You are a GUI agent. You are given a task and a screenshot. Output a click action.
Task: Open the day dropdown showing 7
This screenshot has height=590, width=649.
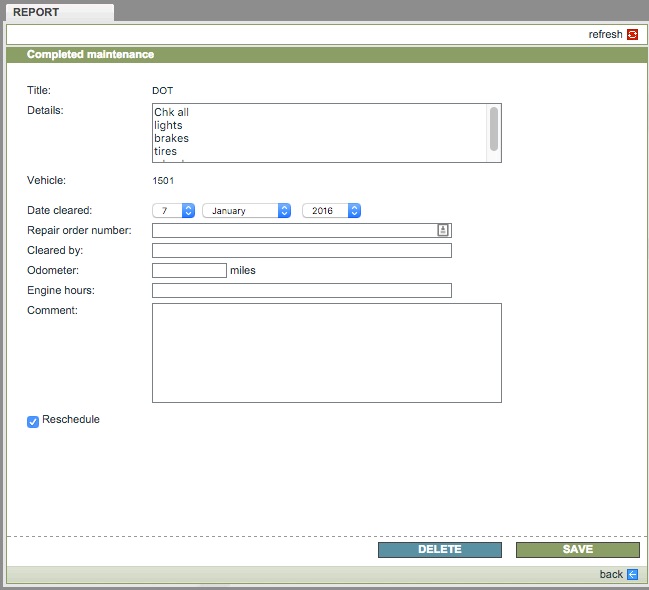173,211
